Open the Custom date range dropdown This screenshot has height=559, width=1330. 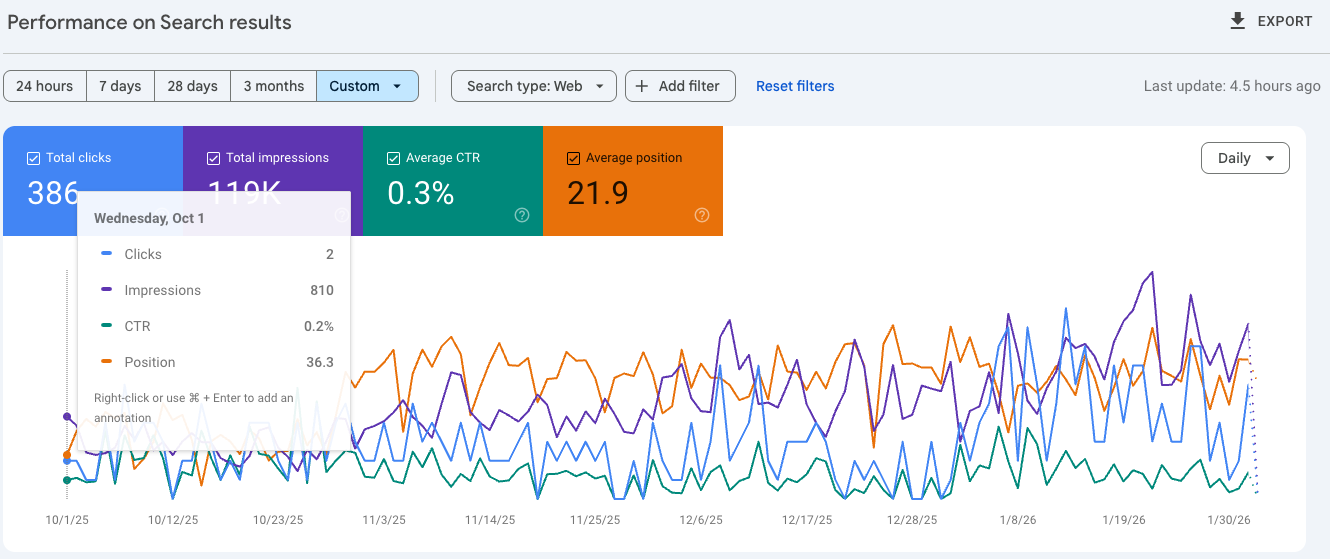coord(367,86)
